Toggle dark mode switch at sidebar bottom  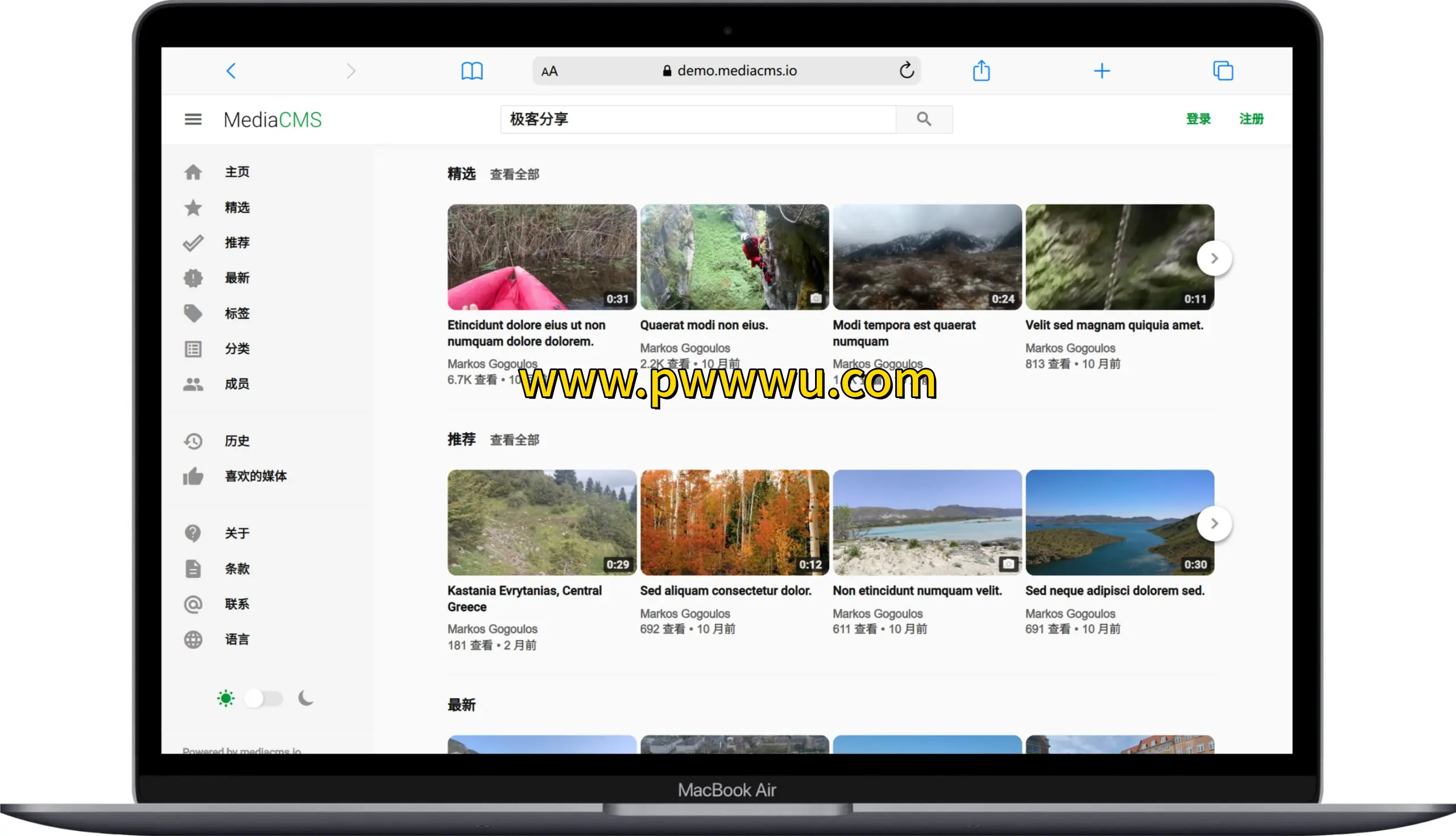(x=263, y=698)
